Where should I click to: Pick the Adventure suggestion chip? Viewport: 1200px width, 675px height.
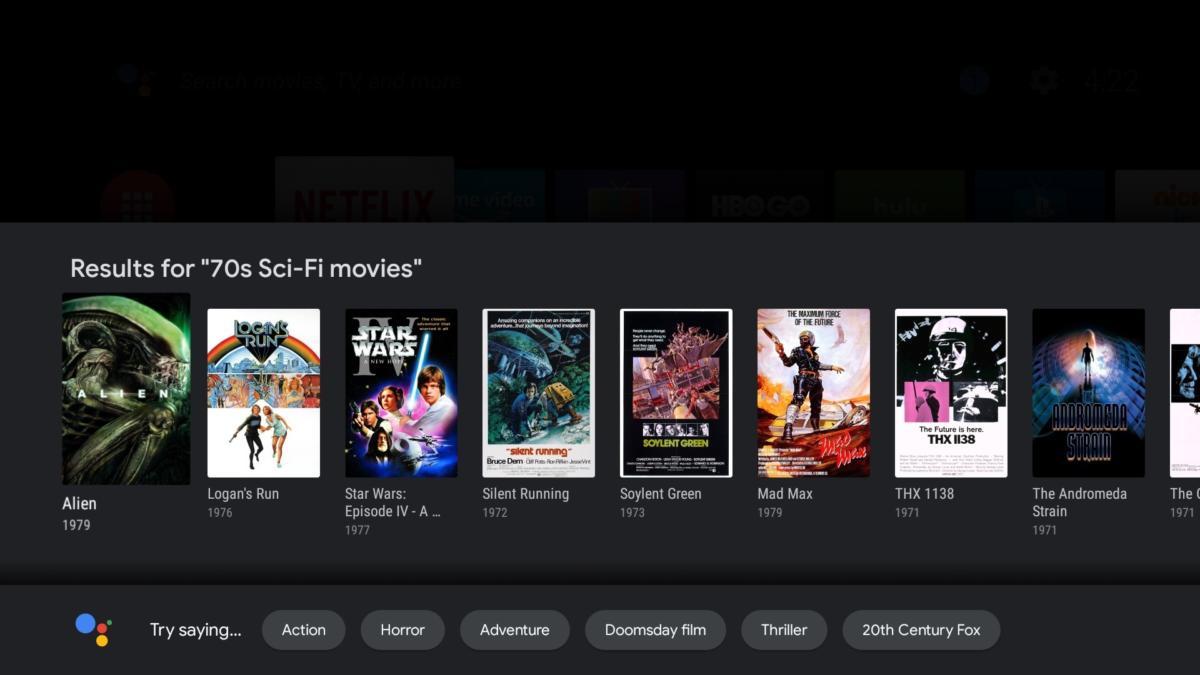tap(515, 630)
